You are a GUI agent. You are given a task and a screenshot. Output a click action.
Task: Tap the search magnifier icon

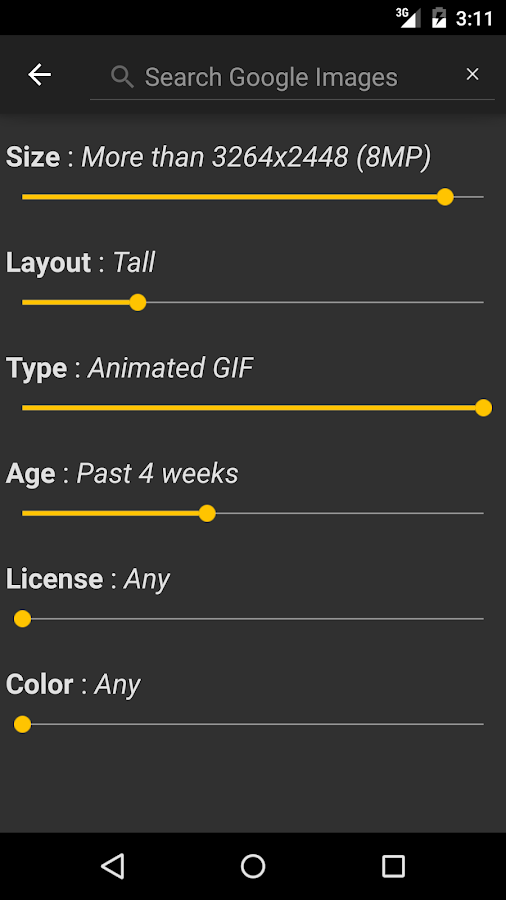tap(122, 76)
